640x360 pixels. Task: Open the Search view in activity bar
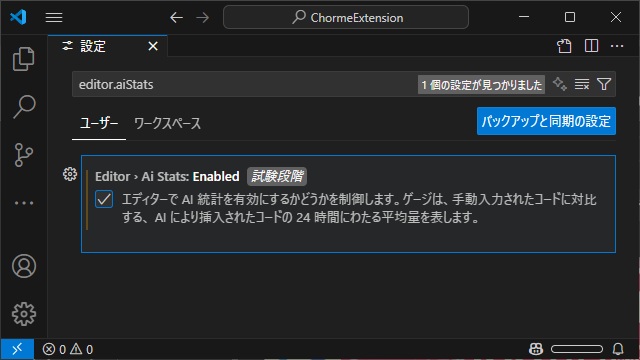[24, 107]
